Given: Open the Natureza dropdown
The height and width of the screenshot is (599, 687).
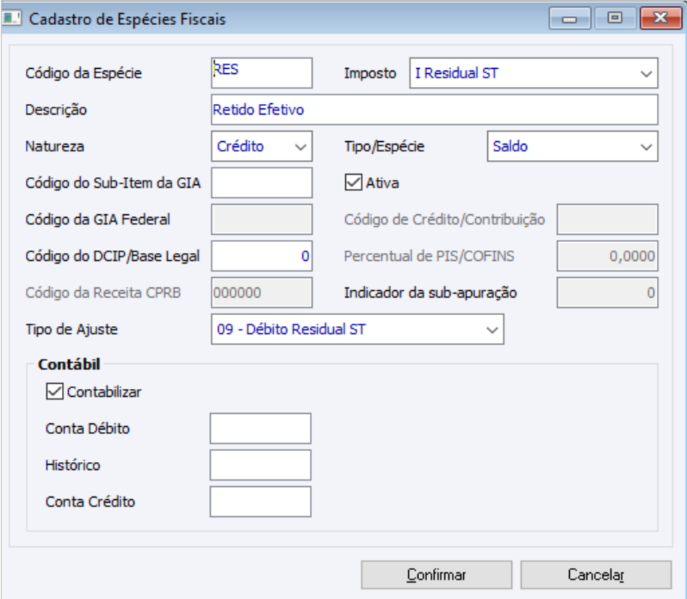Looking at the screenshot, I should tap(262, 146).
